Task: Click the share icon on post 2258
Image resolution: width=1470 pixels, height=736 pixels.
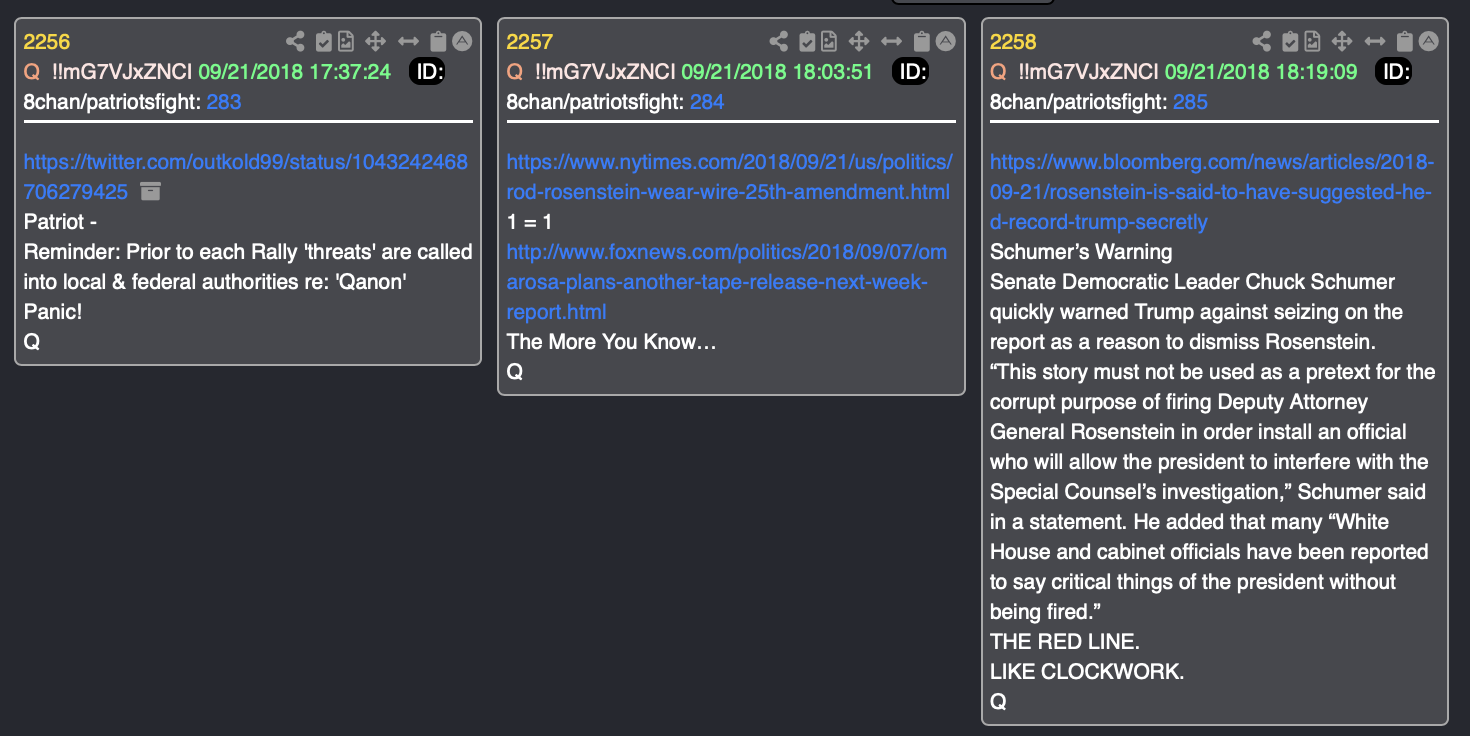Action: tap(1262, 41)
